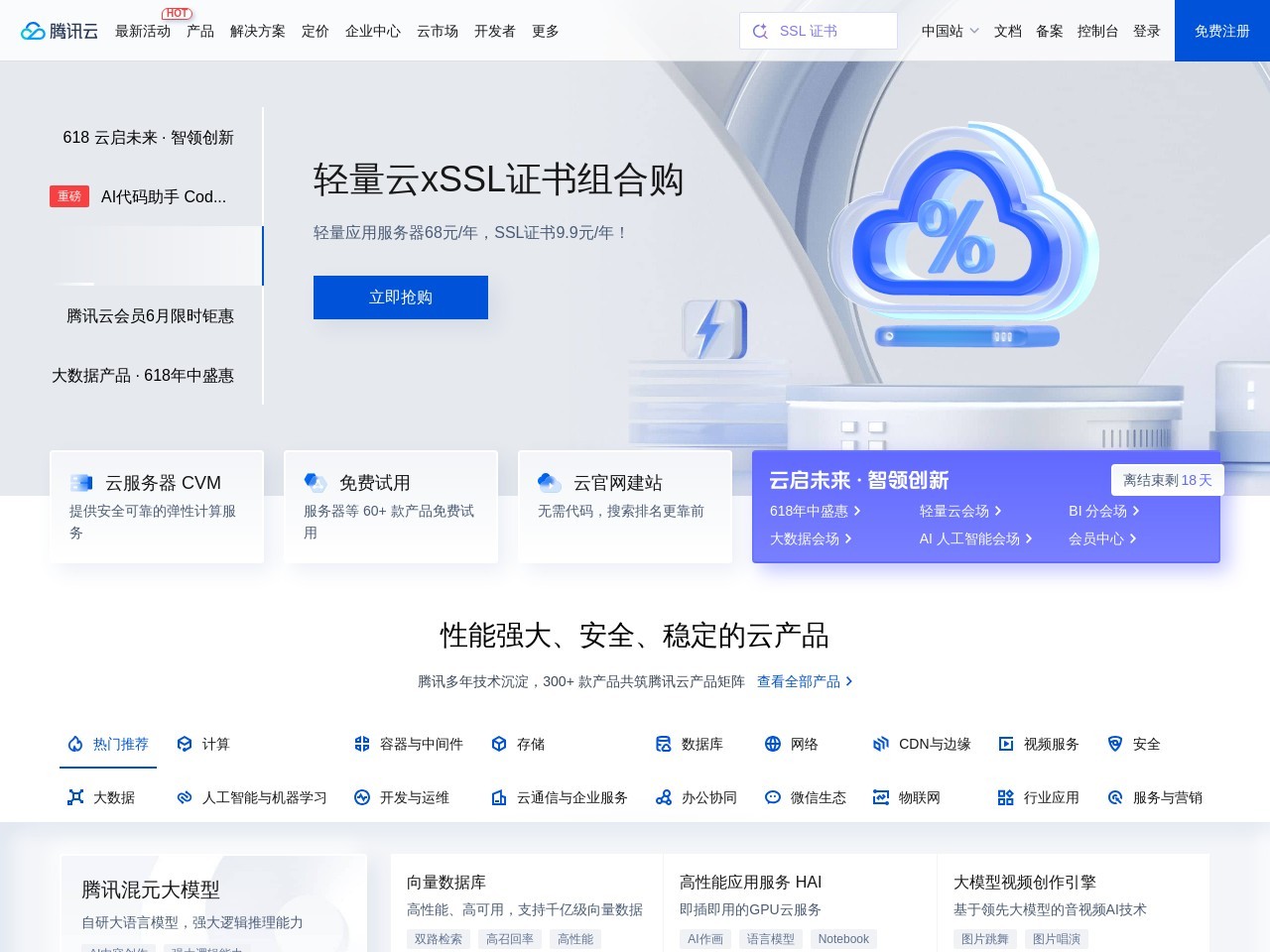Click the 物联网 IoT category icon
The height and width of the screenshot is (952, 1270).
pos(879,797)
